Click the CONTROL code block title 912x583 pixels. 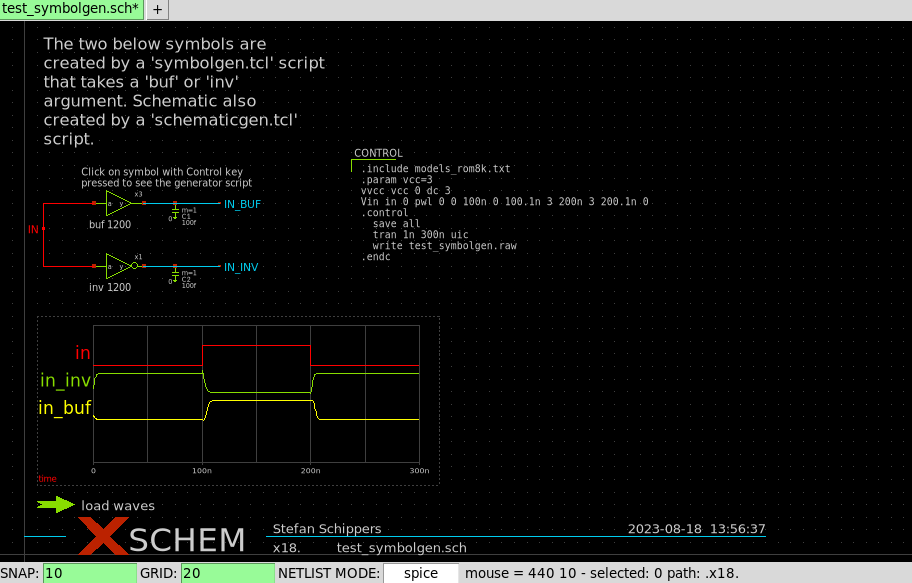point(378,154)
